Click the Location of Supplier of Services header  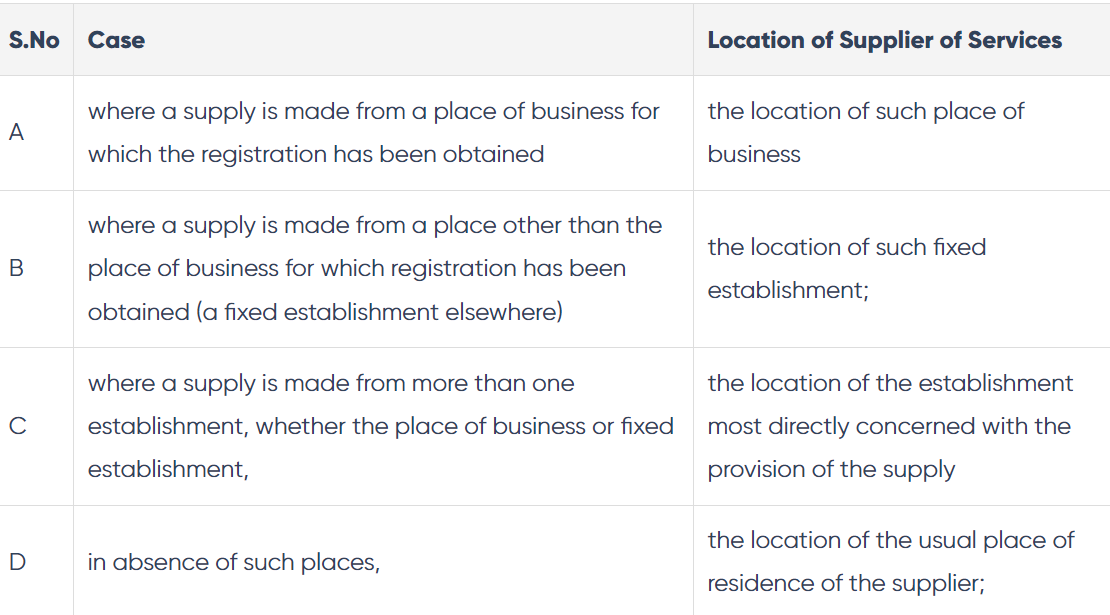pos(884,40)
